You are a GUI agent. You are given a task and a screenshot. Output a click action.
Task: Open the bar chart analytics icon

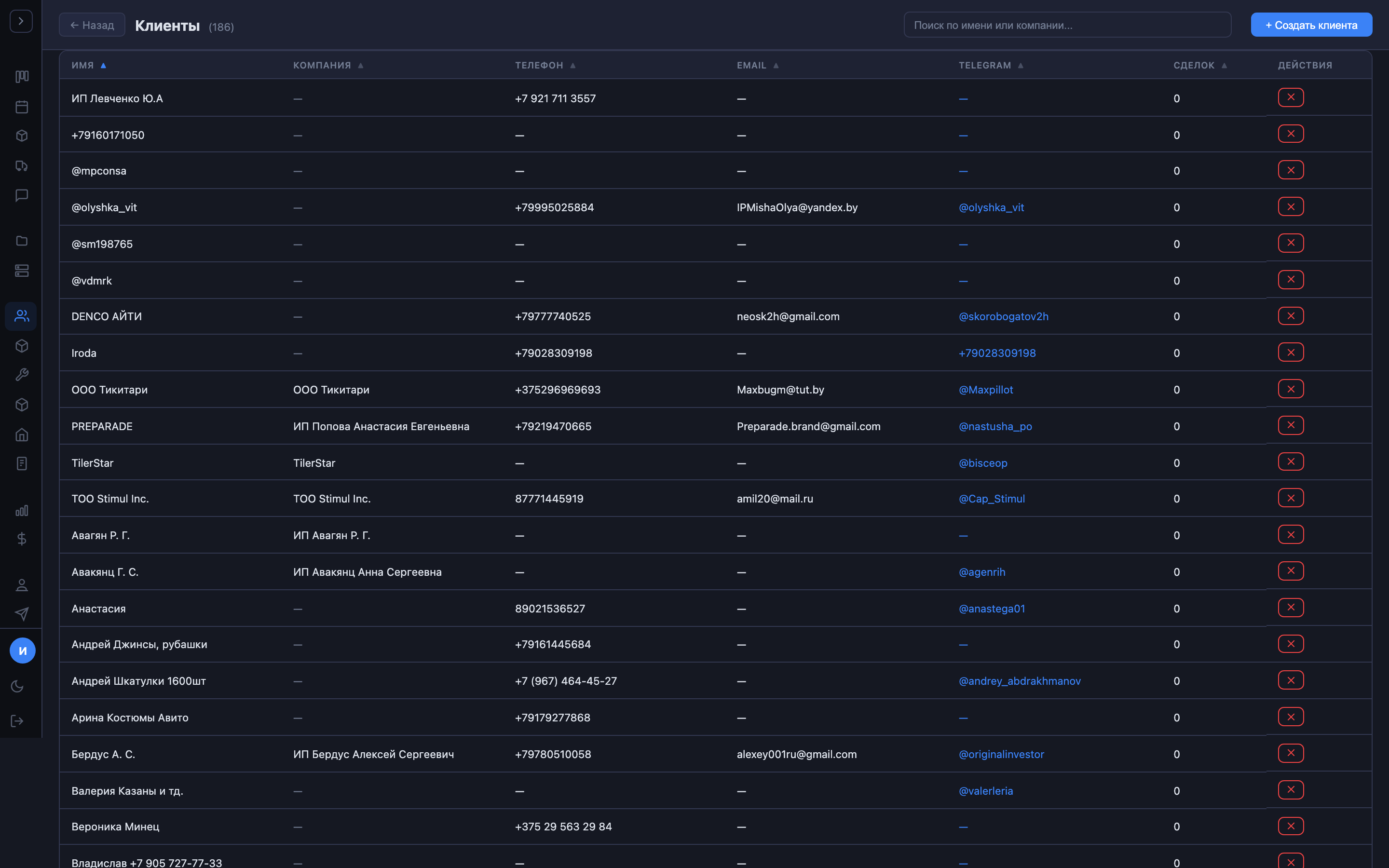coord(22,510)
